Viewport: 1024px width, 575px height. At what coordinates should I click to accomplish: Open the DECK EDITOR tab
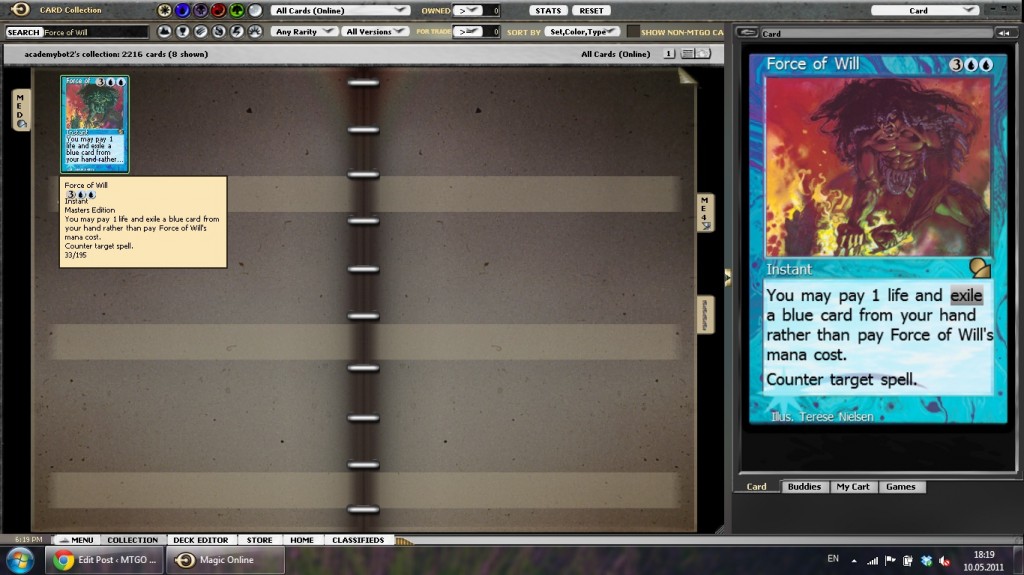point(201,540)
